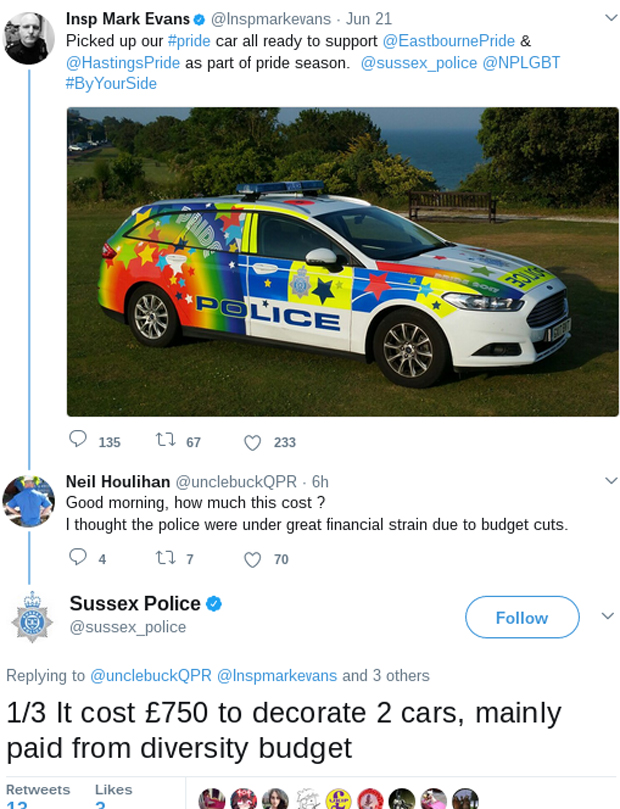Click verified badge beside Sussex Police name
The height and width of the screenshot is (809, 620).
(x=214, y=603)
